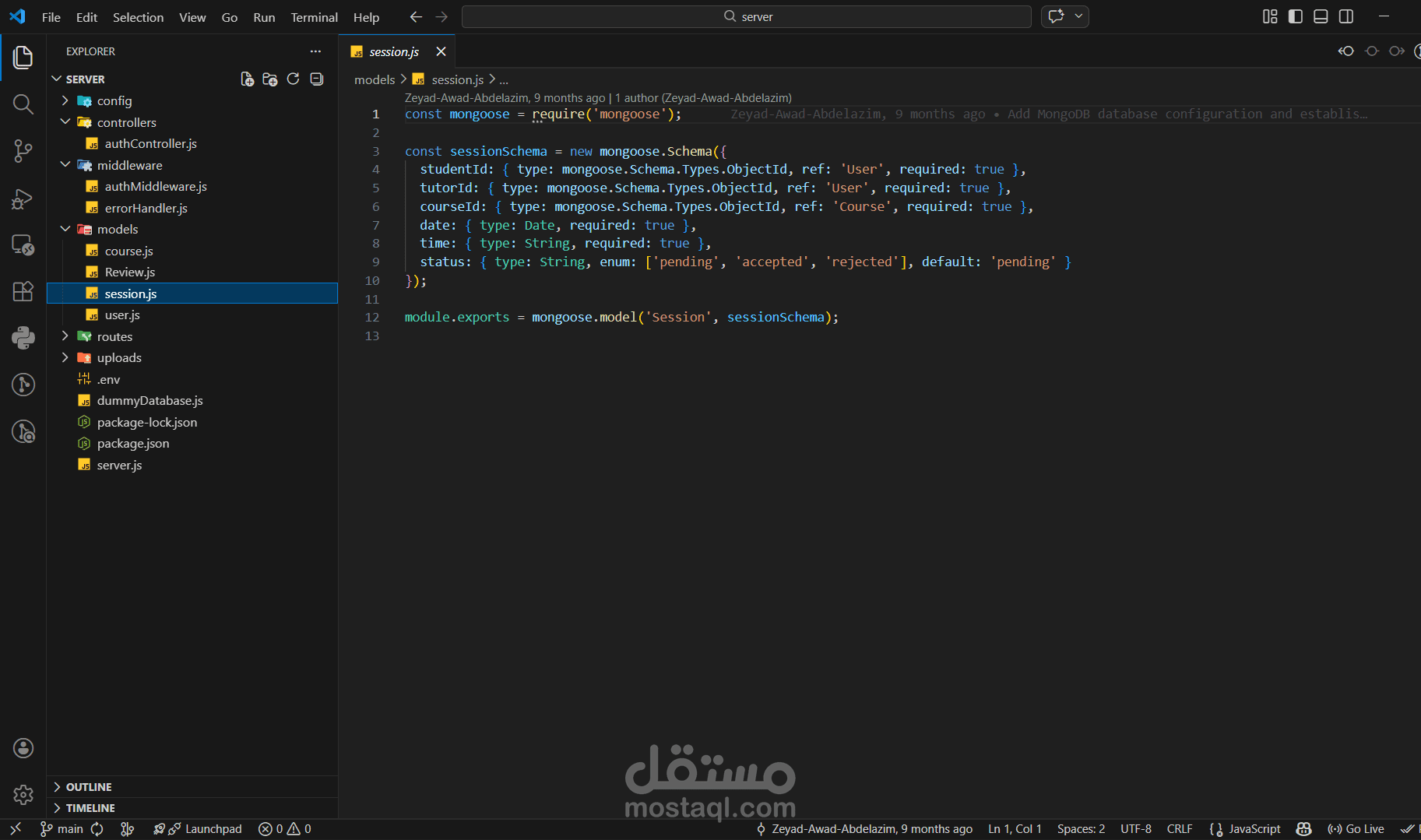1421x840 pixels.
Task: Open the Extensions view
Action: click(23, 291)
